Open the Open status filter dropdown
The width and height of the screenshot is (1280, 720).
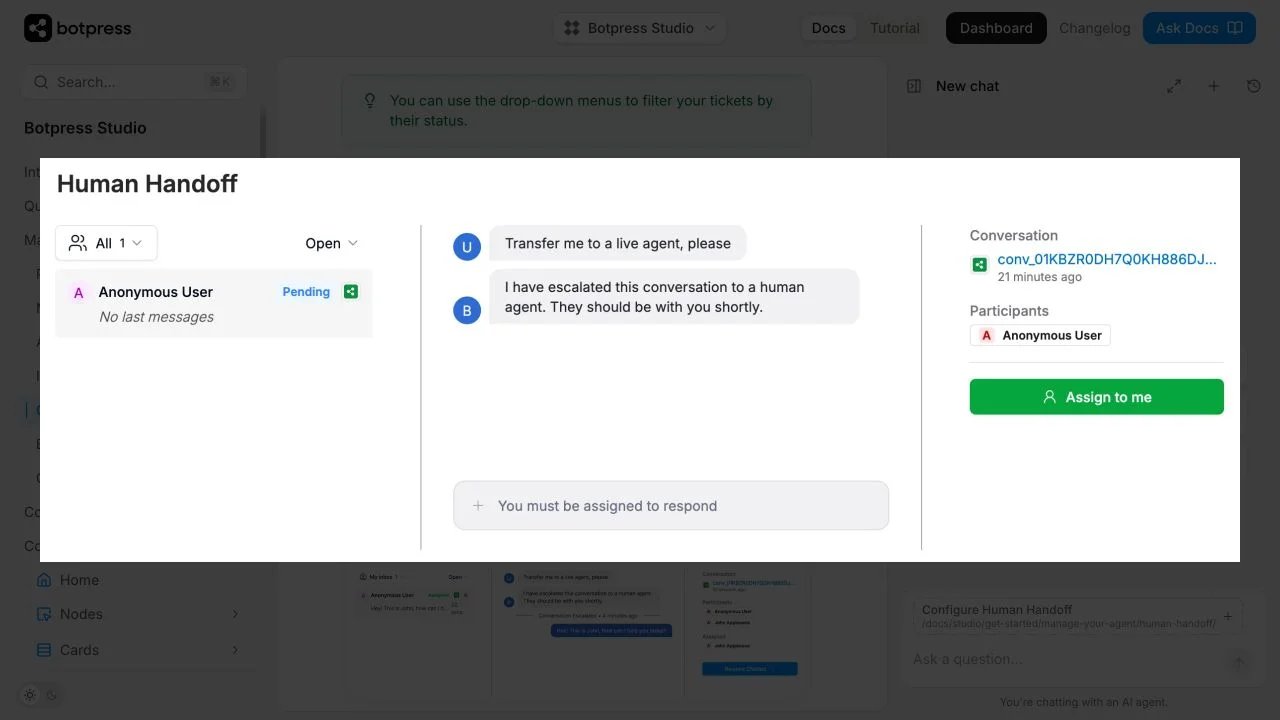[332, 243]
